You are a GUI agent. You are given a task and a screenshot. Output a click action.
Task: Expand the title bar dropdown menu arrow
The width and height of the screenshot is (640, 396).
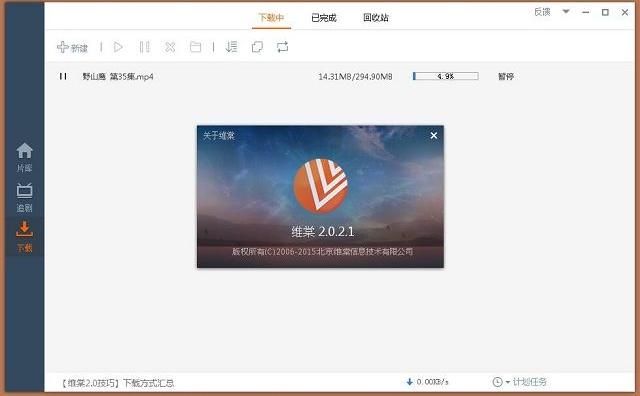pos(566,12)
